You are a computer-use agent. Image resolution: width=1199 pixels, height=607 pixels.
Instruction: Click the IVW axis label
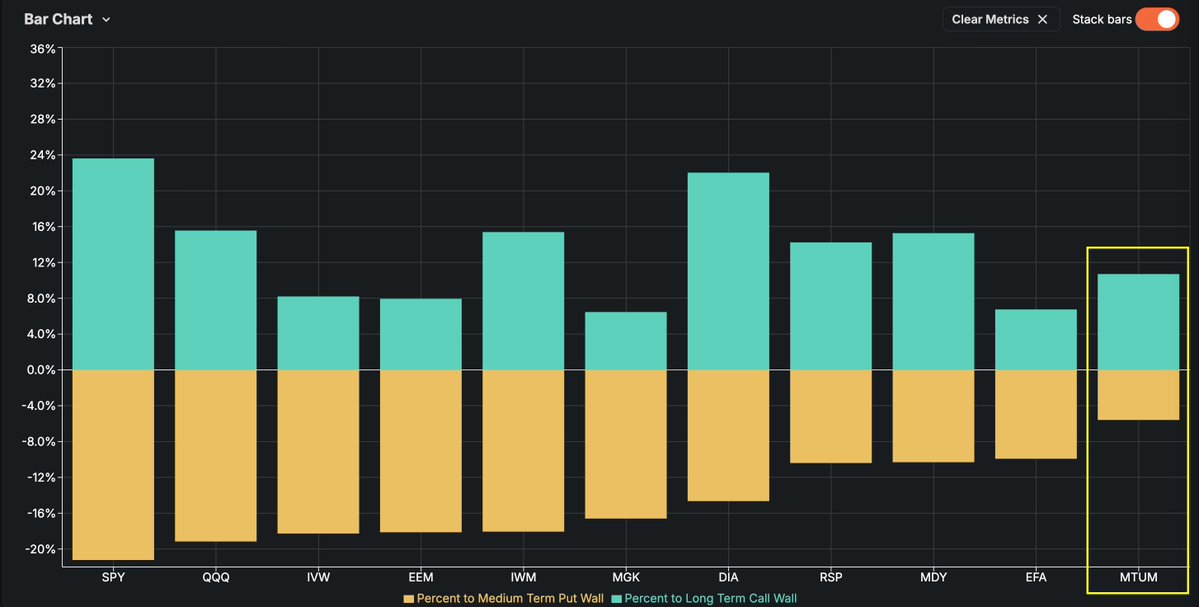coord(318,578)
